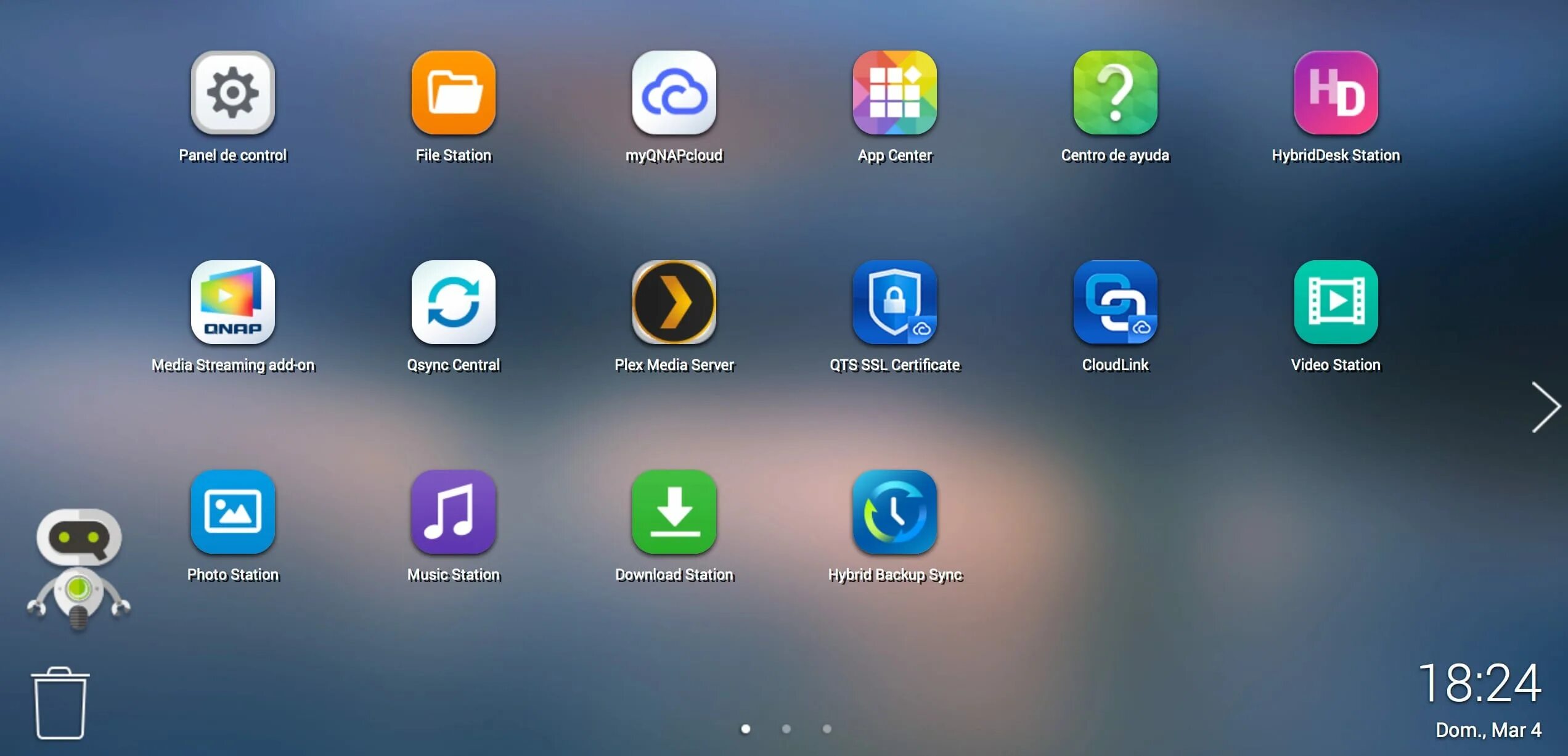This screenshot has height=756, width=1568.
Task: Switch to the third desktop page dot
Action: [827, 729]
